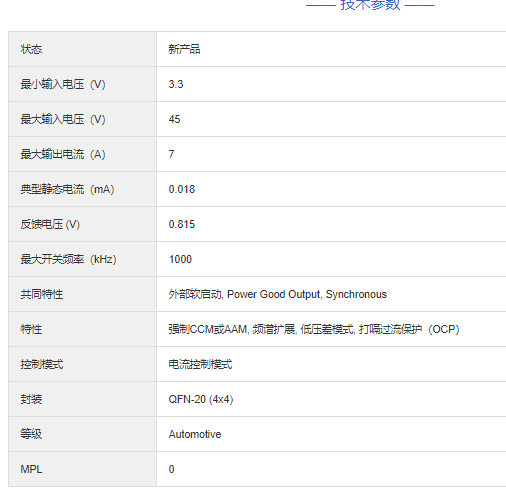Viewport: 506px width, 493px height.
Task: Click the 0.018 quiescent current value
Action: [182, 189]
